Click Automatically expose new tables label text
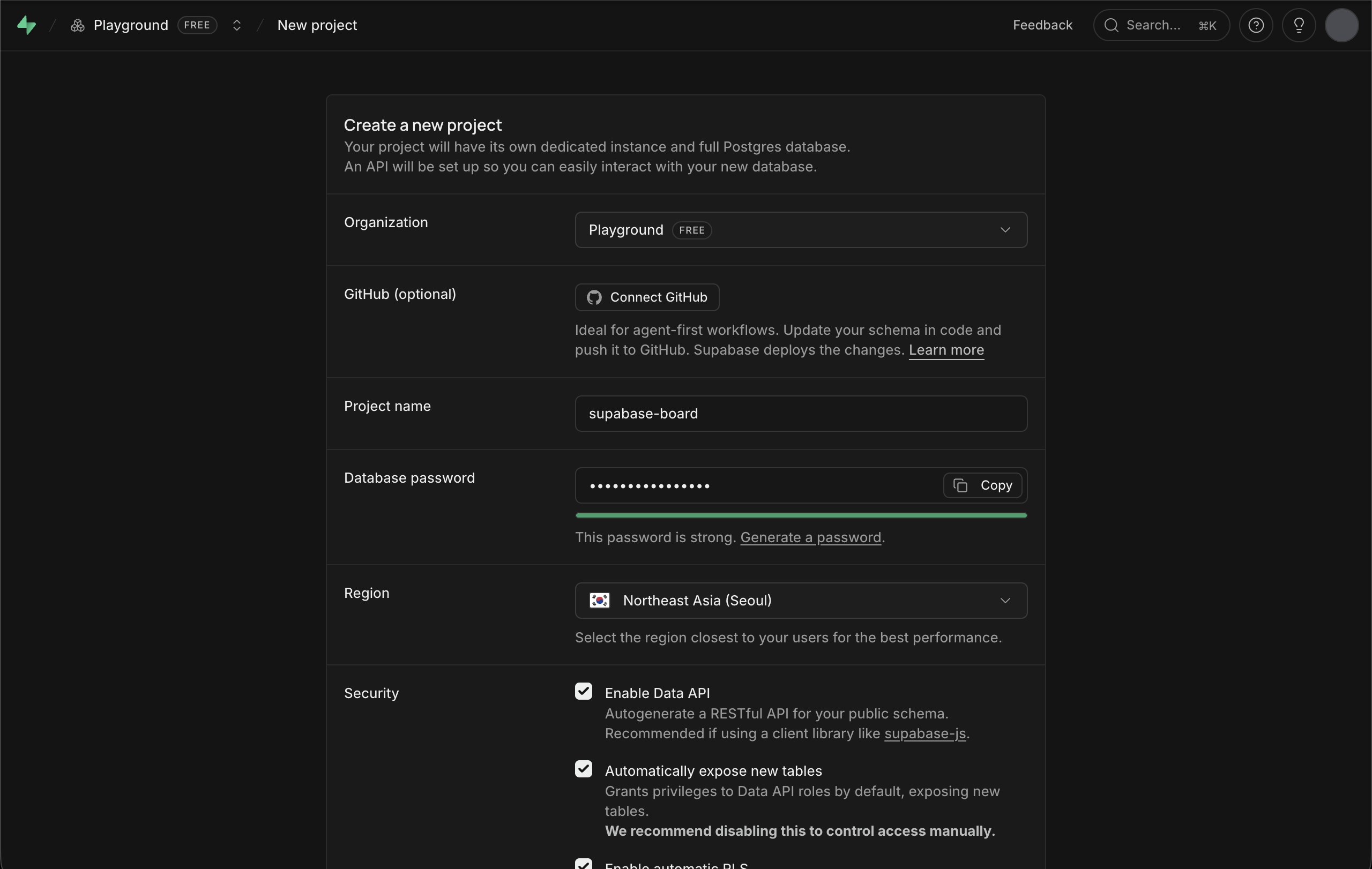This screenshot has width=1372, height=869. tap(713, 770)
